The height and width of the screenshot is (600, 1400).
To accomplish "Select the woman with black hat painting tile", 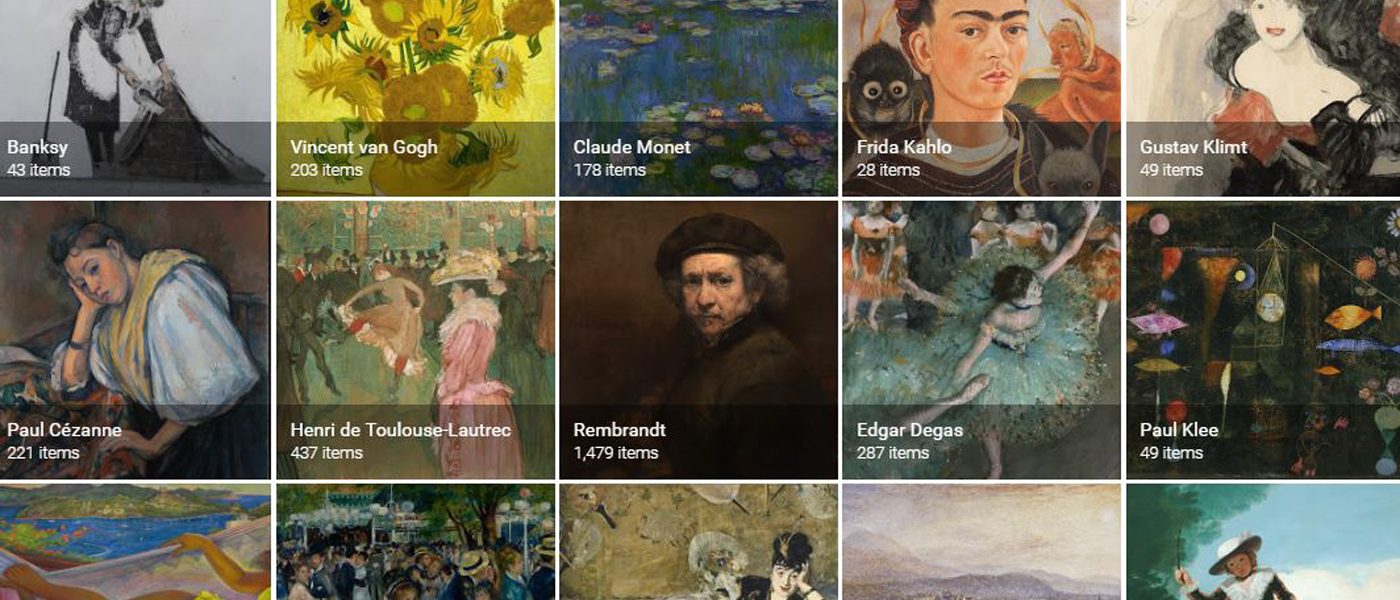I will [699, 542].
